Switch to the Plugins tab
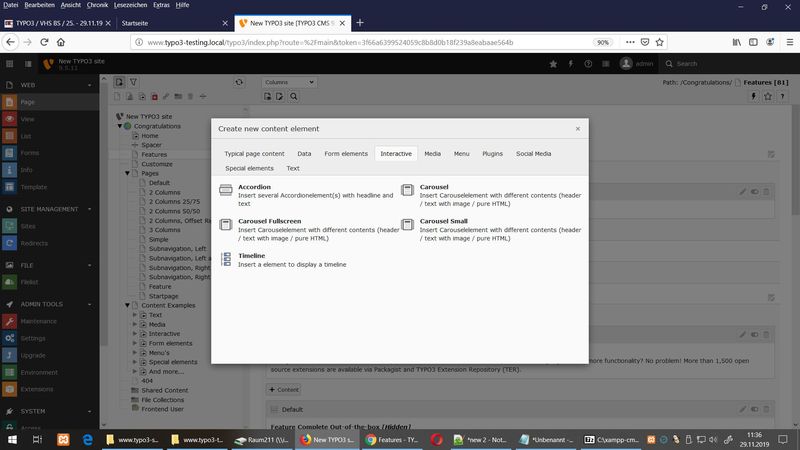The image size is (800, 450). [x=492, y=154]
